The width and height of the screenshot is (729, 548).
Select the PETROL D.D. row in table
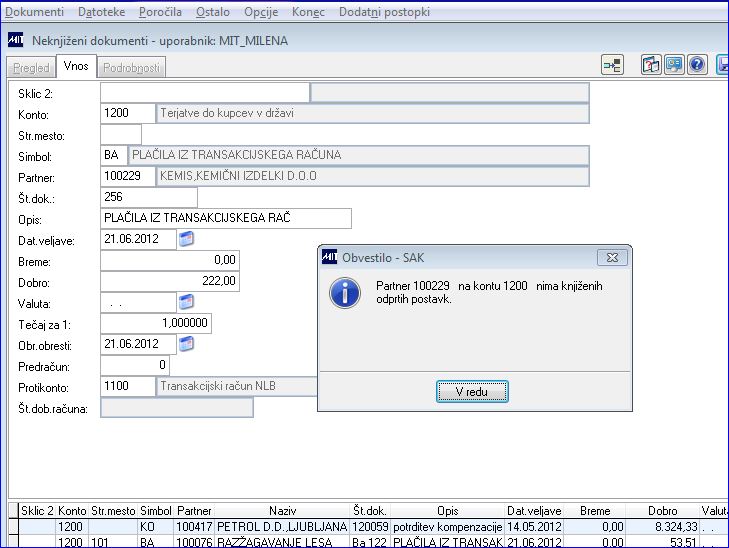click(x=368, y=527)
